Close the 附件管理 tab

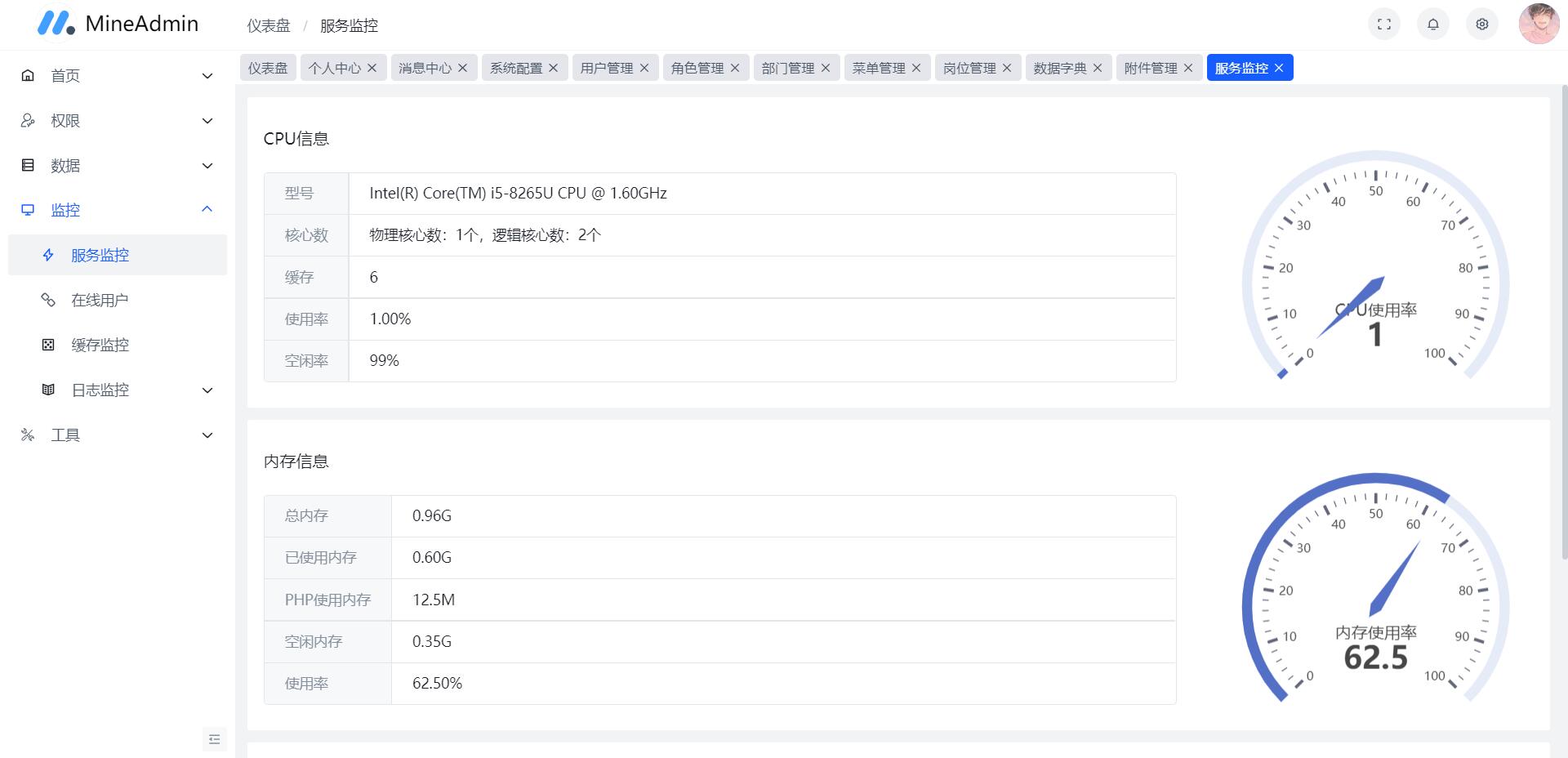(1188, 68)
